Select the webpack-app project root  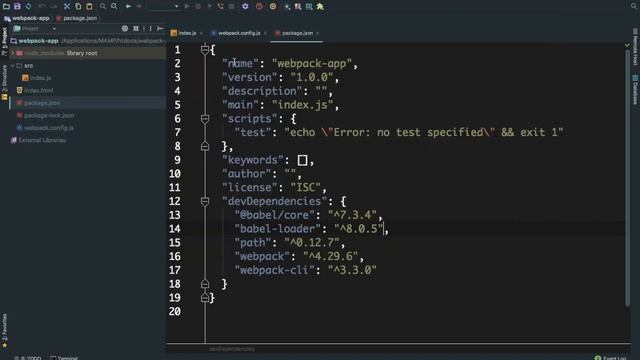(38, 41)
